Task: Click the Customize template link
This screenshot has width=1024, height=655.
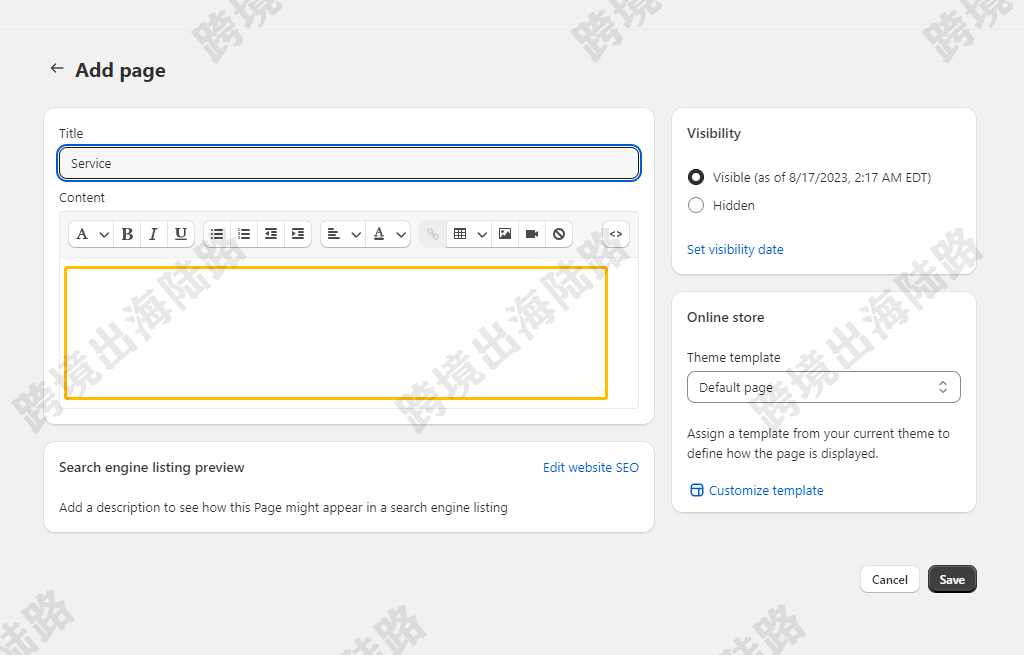Action: coord(756,490)
